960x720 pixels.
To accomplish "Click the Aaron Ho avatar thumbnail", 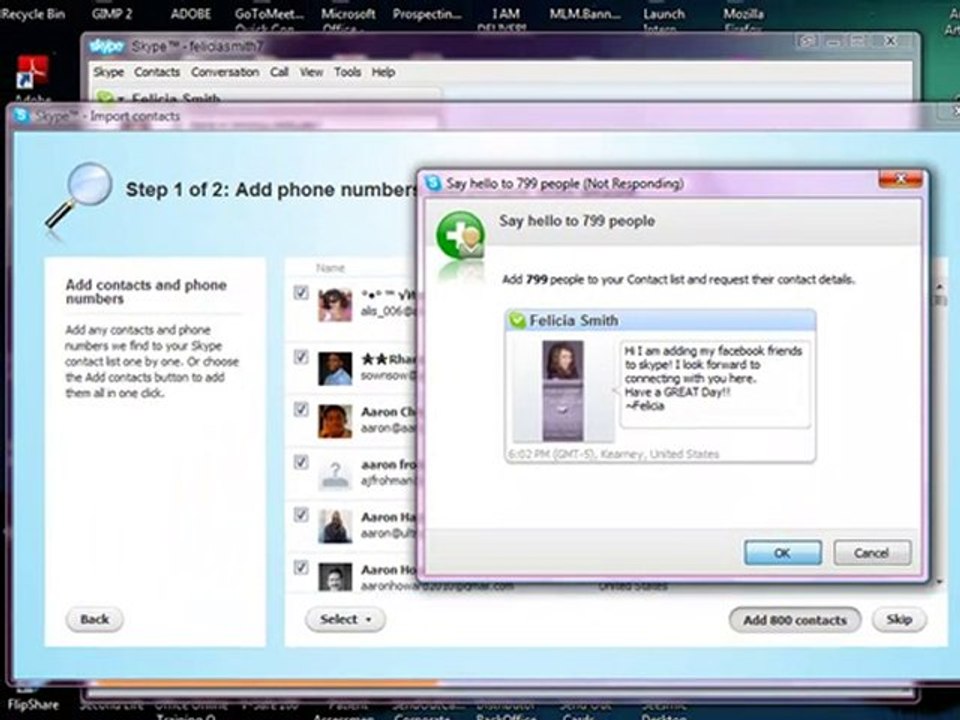I will coord(335,577).
